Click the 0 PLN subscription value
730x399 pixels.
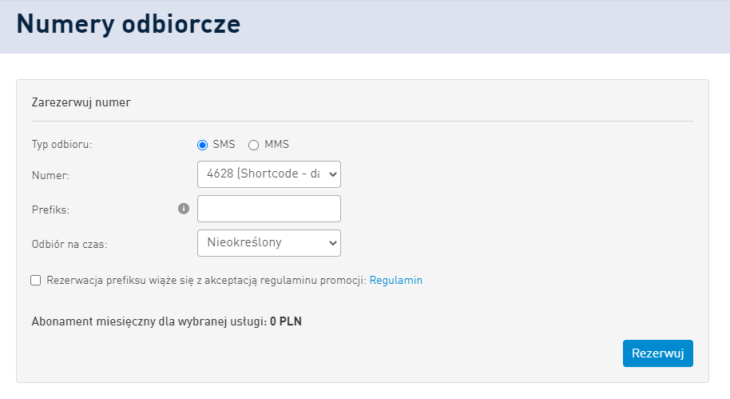point(286,322)
